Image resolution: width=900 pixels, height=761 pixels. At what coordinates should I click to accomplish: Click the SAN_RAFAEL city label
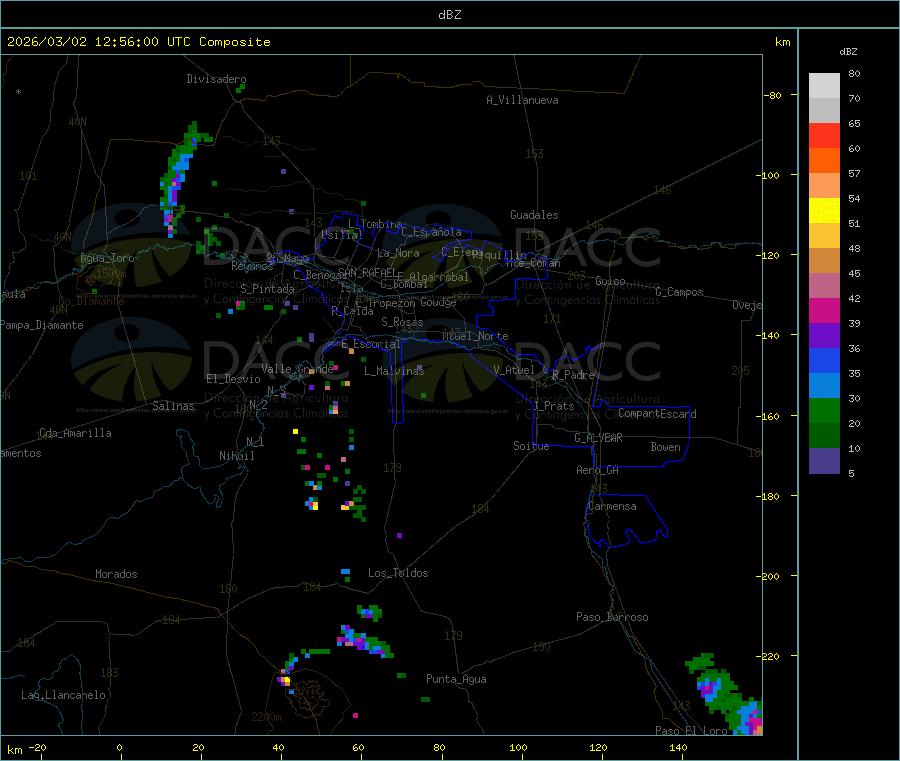click(x=367, y=272)
